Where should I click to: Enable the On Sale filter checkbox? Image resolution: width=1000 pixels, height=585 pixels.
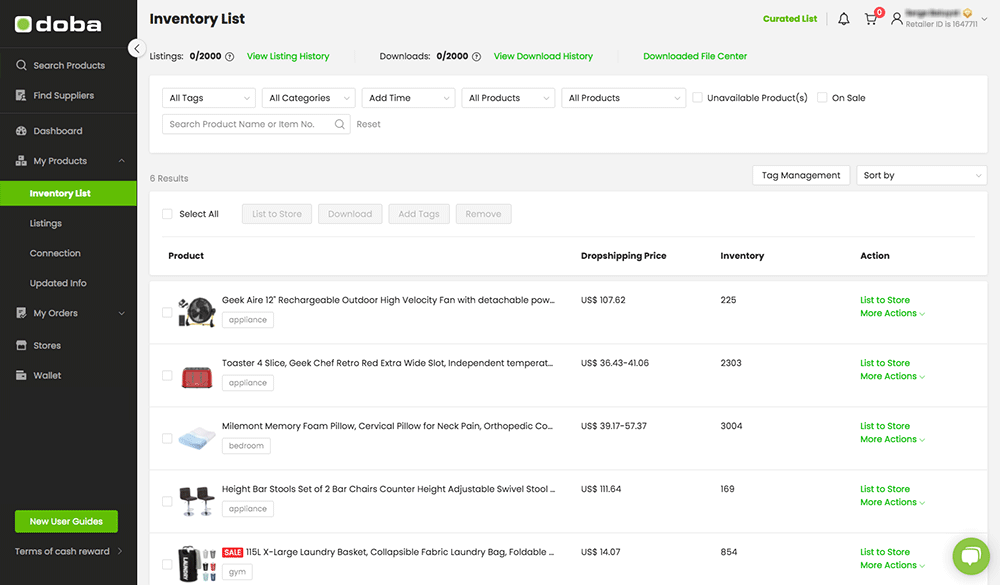tap(822, 98)
